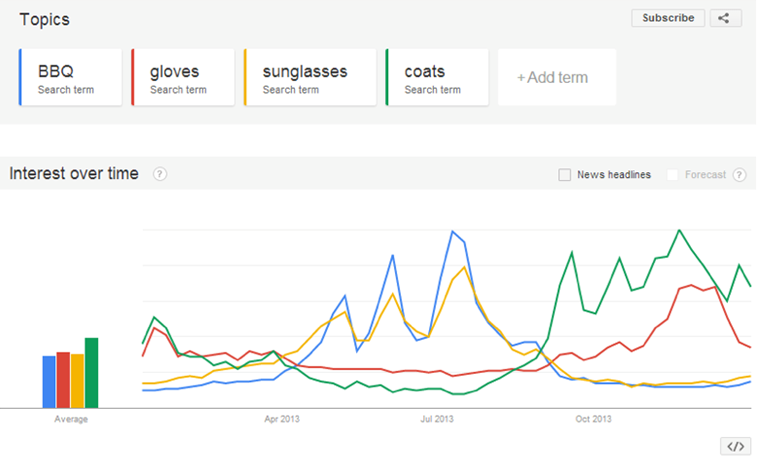Image resolution: width=757 pixels, height=474 pixels.
Task: Enable the News headlines checkbox
Action: point(564,175)
